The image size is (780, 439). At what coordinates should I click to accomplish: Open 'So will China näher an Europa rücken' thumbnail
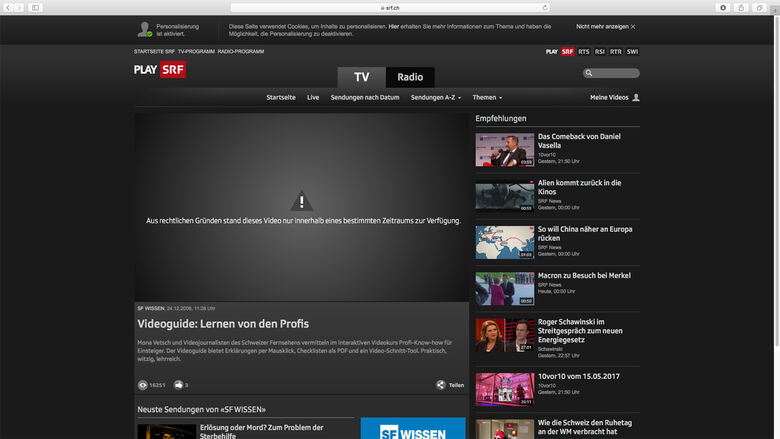pos(504,242)
